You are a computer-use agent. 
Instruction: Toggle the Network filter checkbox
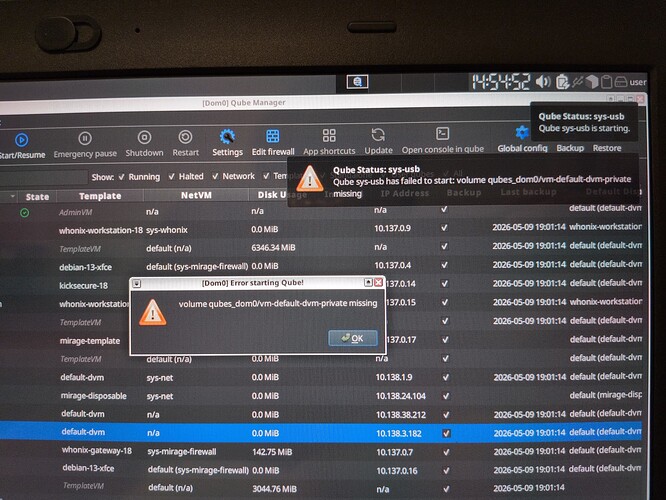pos(215,176)
